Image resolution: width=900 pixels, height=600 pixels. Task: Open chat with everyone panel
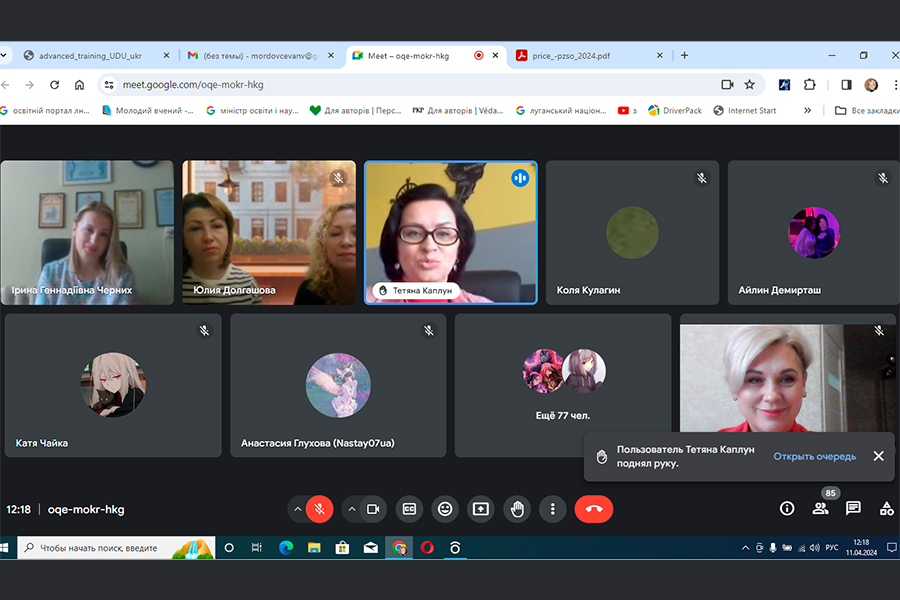pos(854,508)
